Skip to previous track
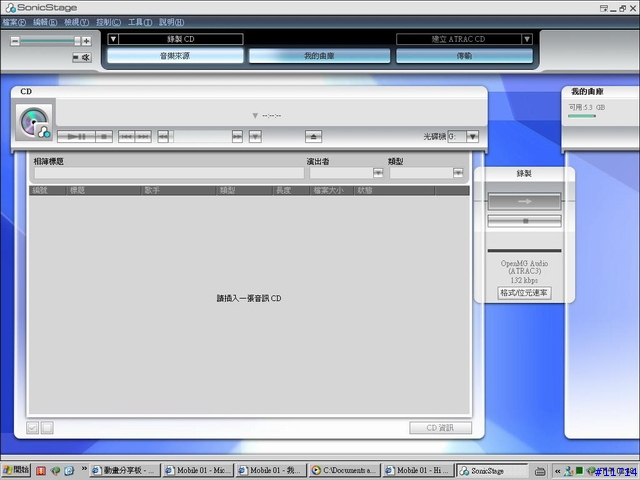The width and height of the screenshot is (640, 480). (127, 136)
